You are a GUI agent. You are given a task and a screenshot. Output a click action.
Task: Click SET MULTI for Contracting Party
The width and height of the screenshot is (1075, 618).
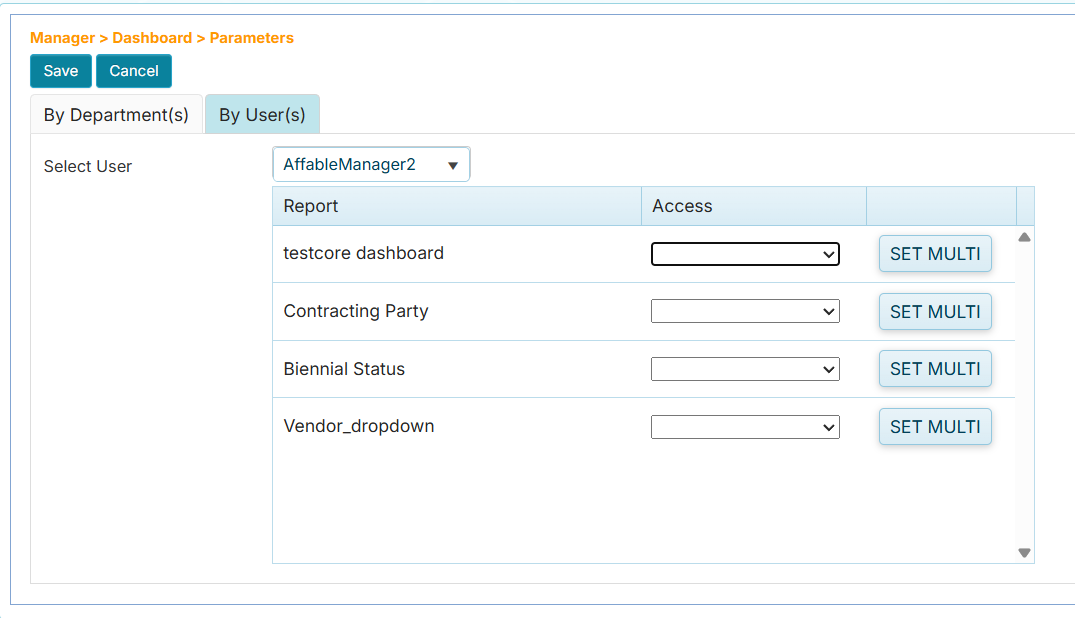coord(934,311)
